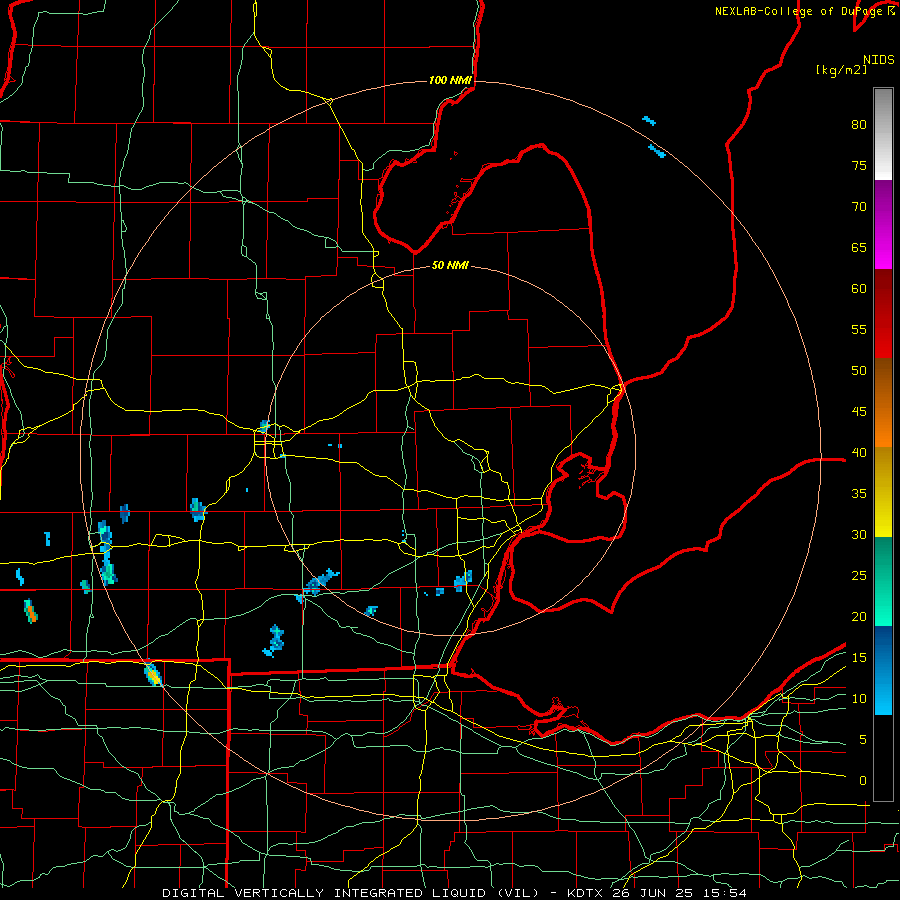Select the 100 NMI range ring label

pos(450,80)
